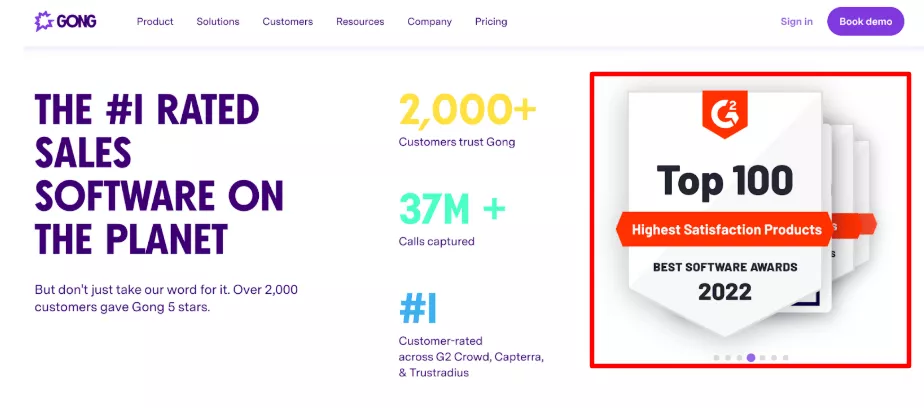Open the Product menu

click(155, 21)
